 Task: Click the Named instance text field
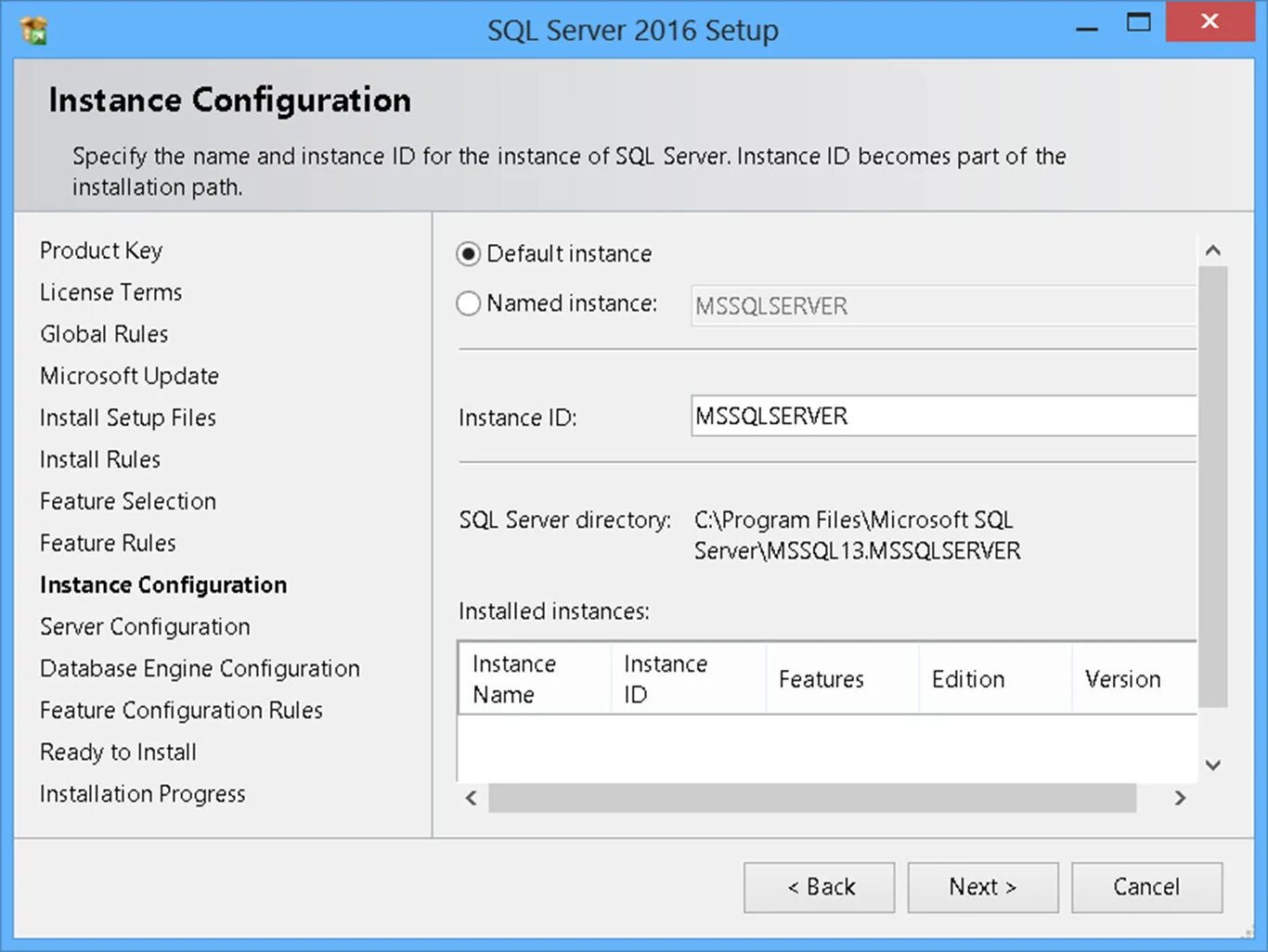tap(943, 306)
